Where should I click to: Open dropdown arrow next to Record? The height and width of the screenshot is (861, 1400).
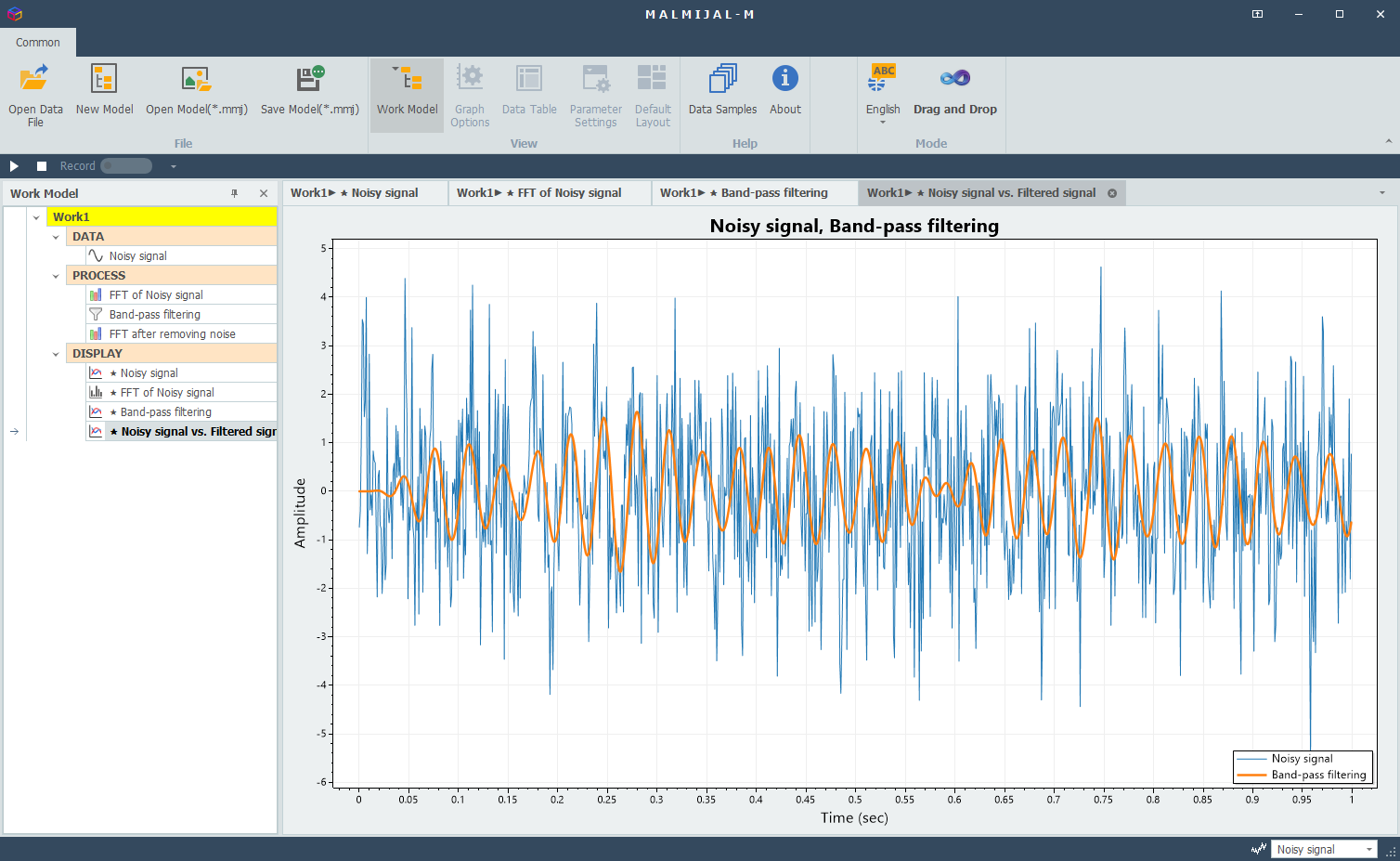173,167
